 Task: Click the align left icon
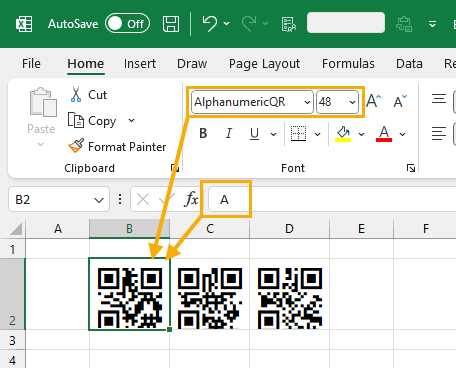point(439,133)
